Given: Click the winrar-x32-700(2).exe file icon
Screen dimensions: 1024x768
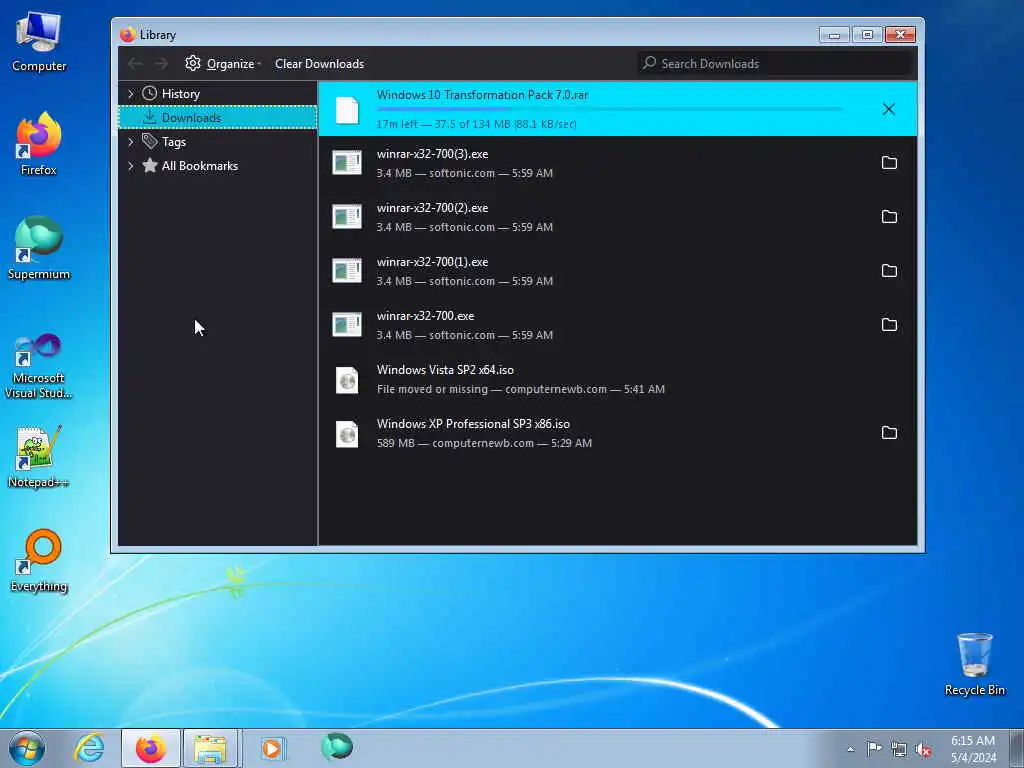Looking at the screenshot, I should [x=347, y=217].
